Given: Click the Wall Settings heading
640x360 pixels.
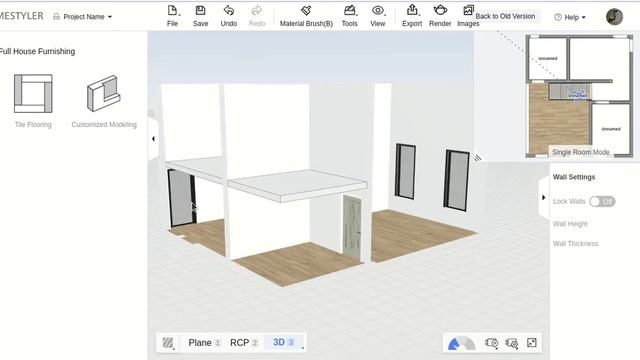Looking at the screenshot, I should coord(573,177).
